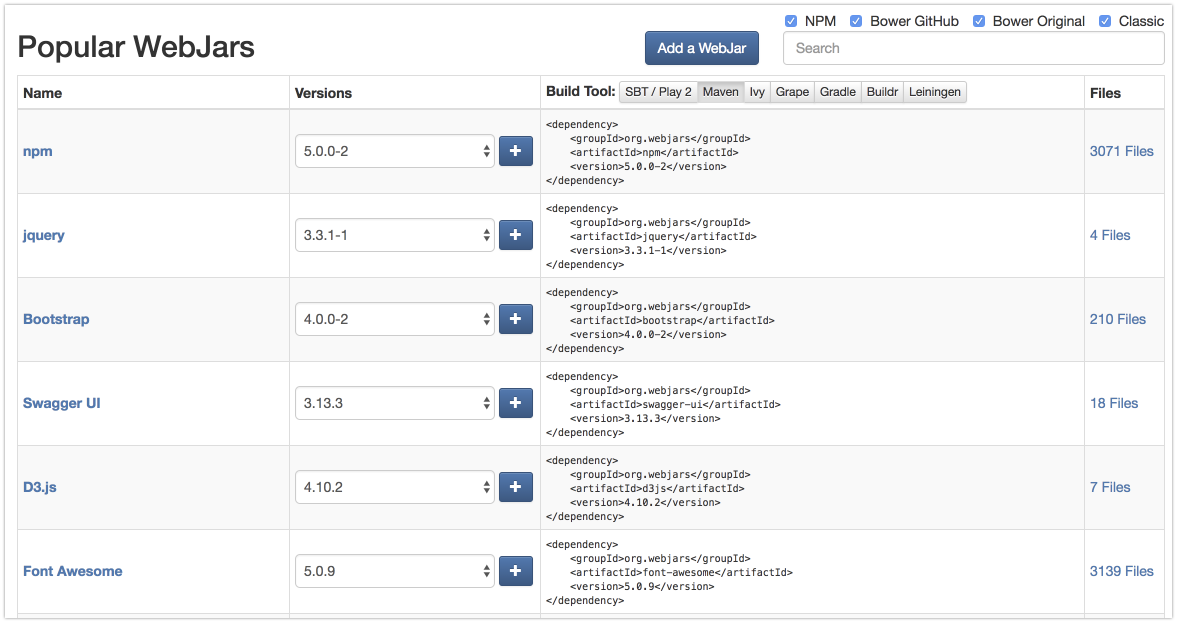This screenshot has width=1177, height=623.
Task: Click the jquery Maven dependency snippet
Action: [652, 236]
